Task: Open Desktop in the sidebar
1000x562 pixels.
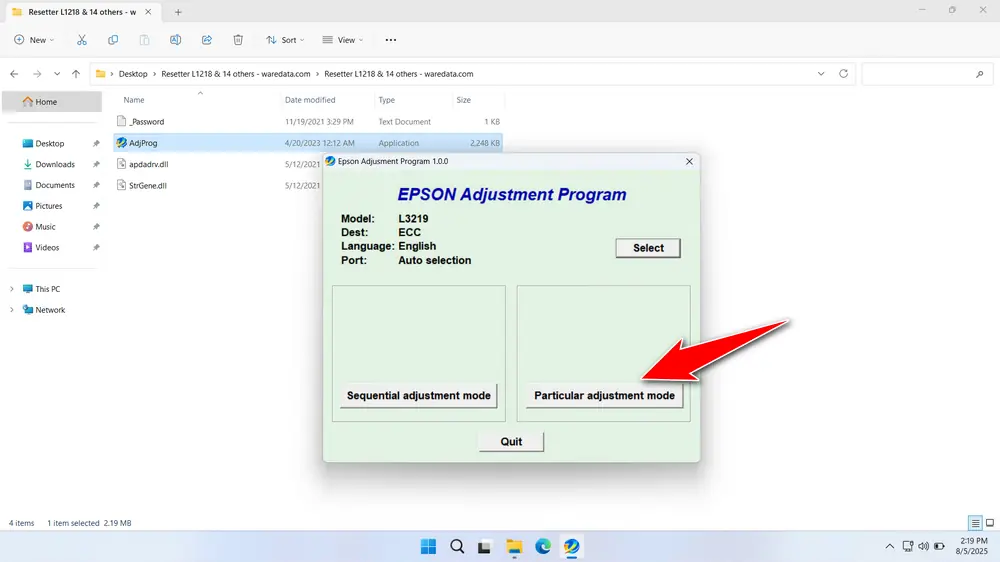Action: (x=50, y=144)
